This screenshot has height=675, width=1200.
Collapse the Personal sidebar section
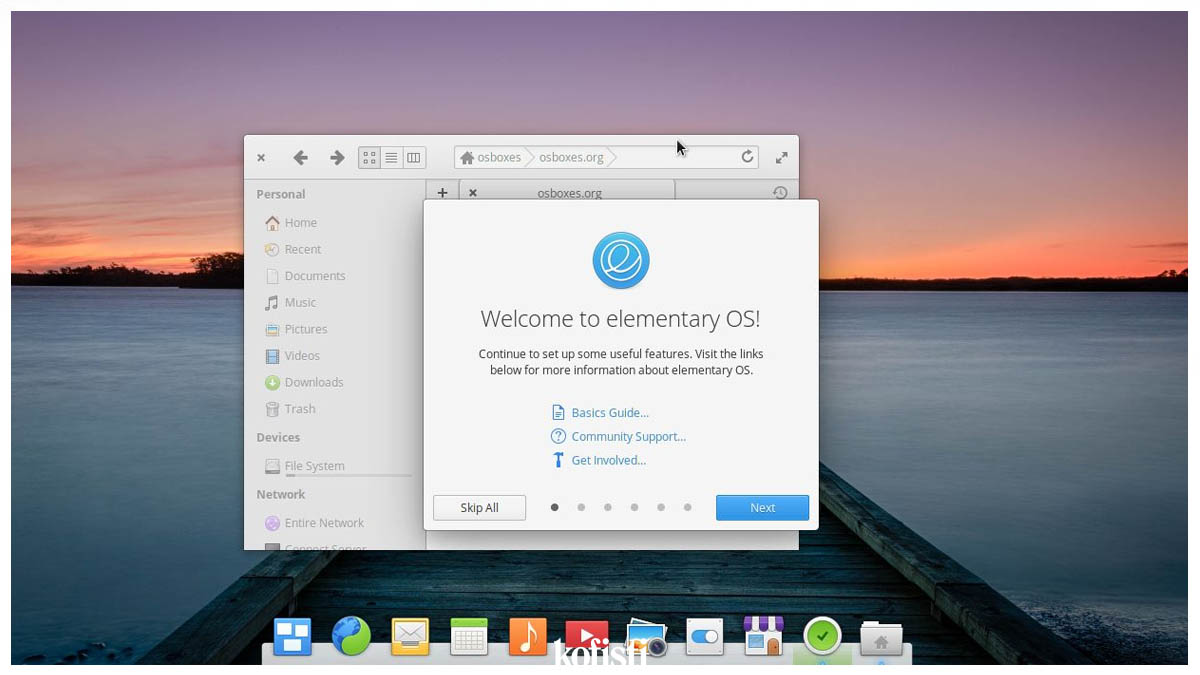coord(281,194)
